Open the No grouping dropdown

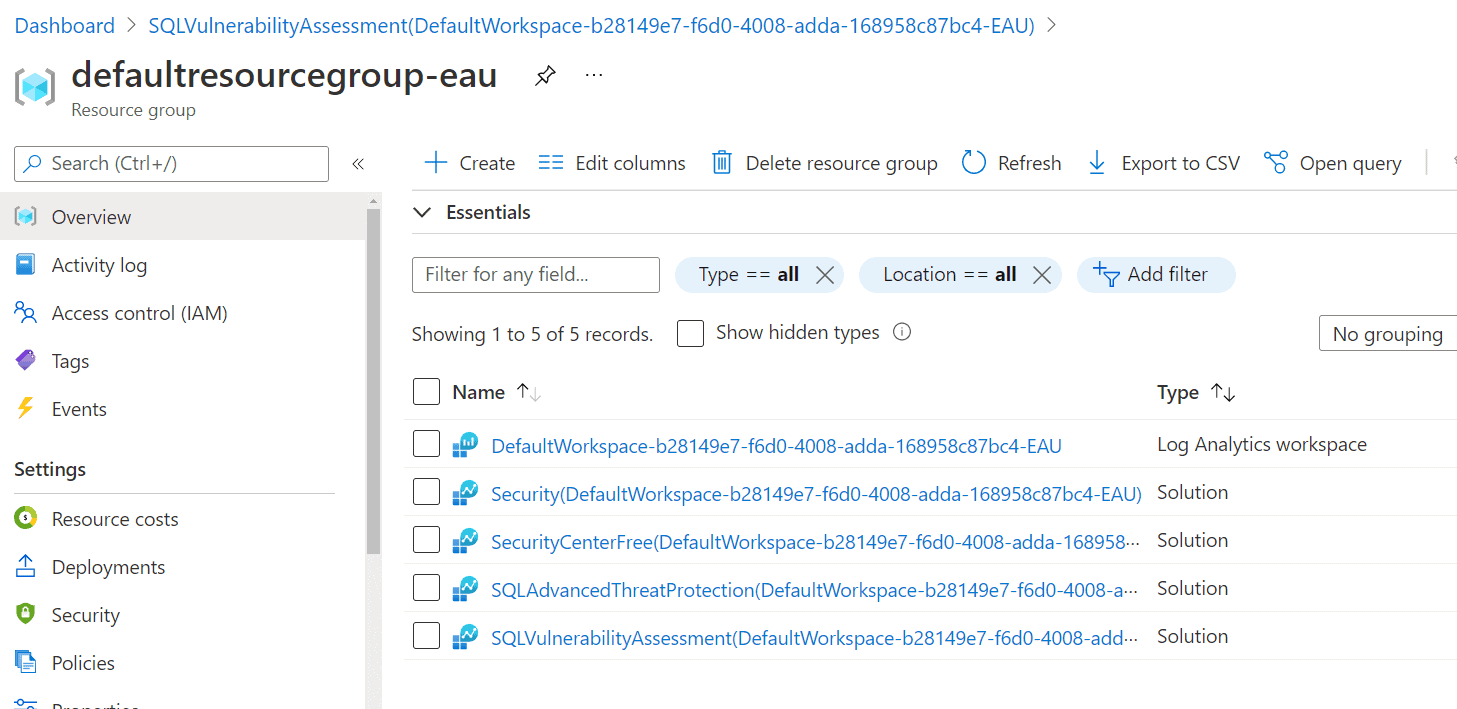1388,334
